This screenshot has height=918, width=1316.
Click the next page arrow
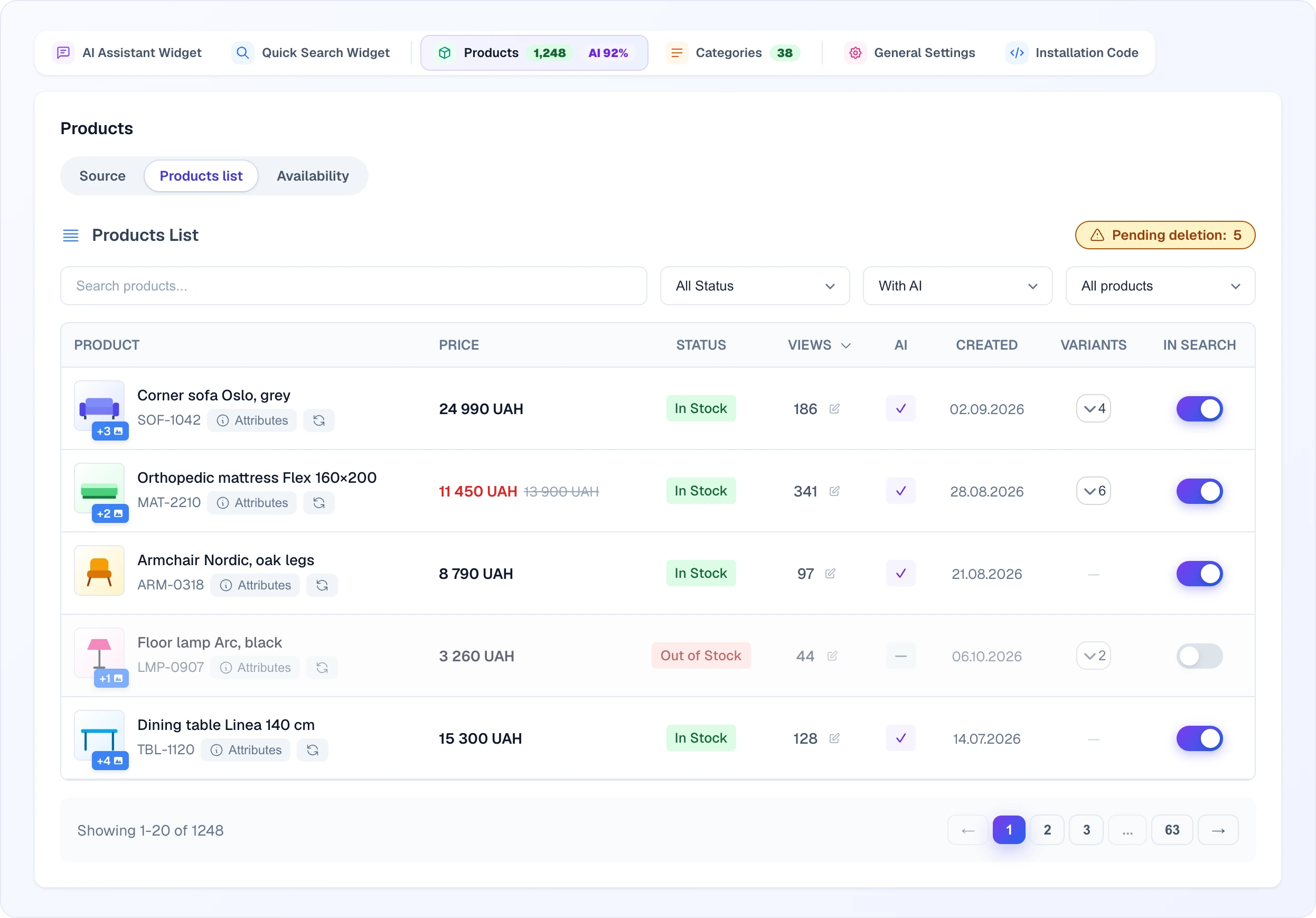point(1218,830)
